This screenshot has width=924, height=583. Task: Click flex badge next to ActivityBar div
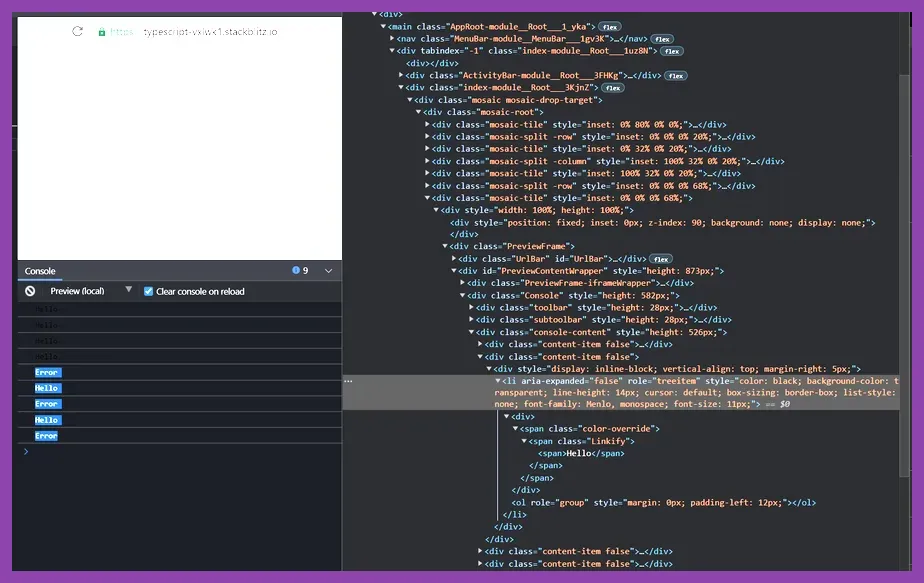(676, 75)
